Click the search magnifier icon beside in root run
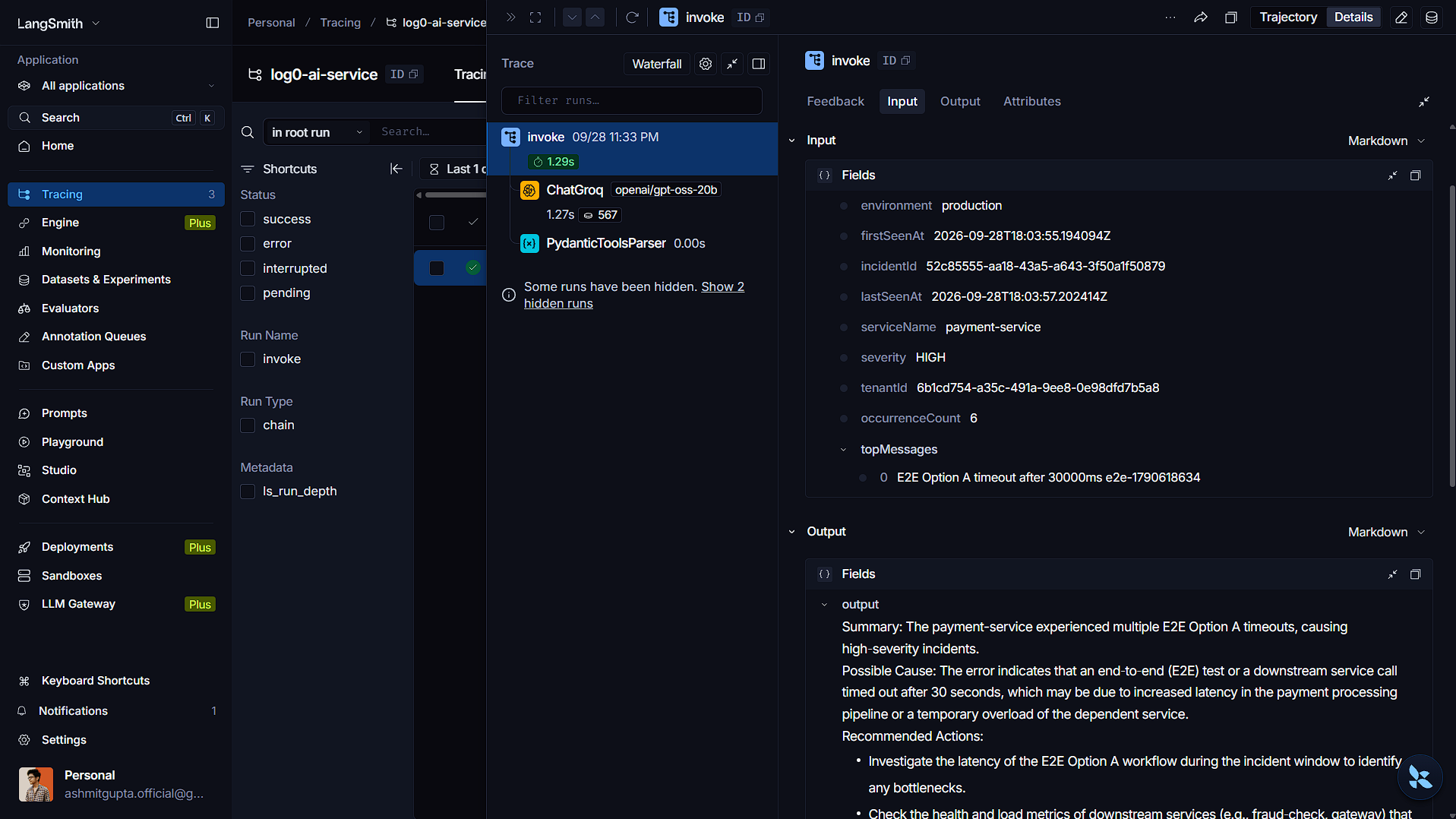 point(248,132)
